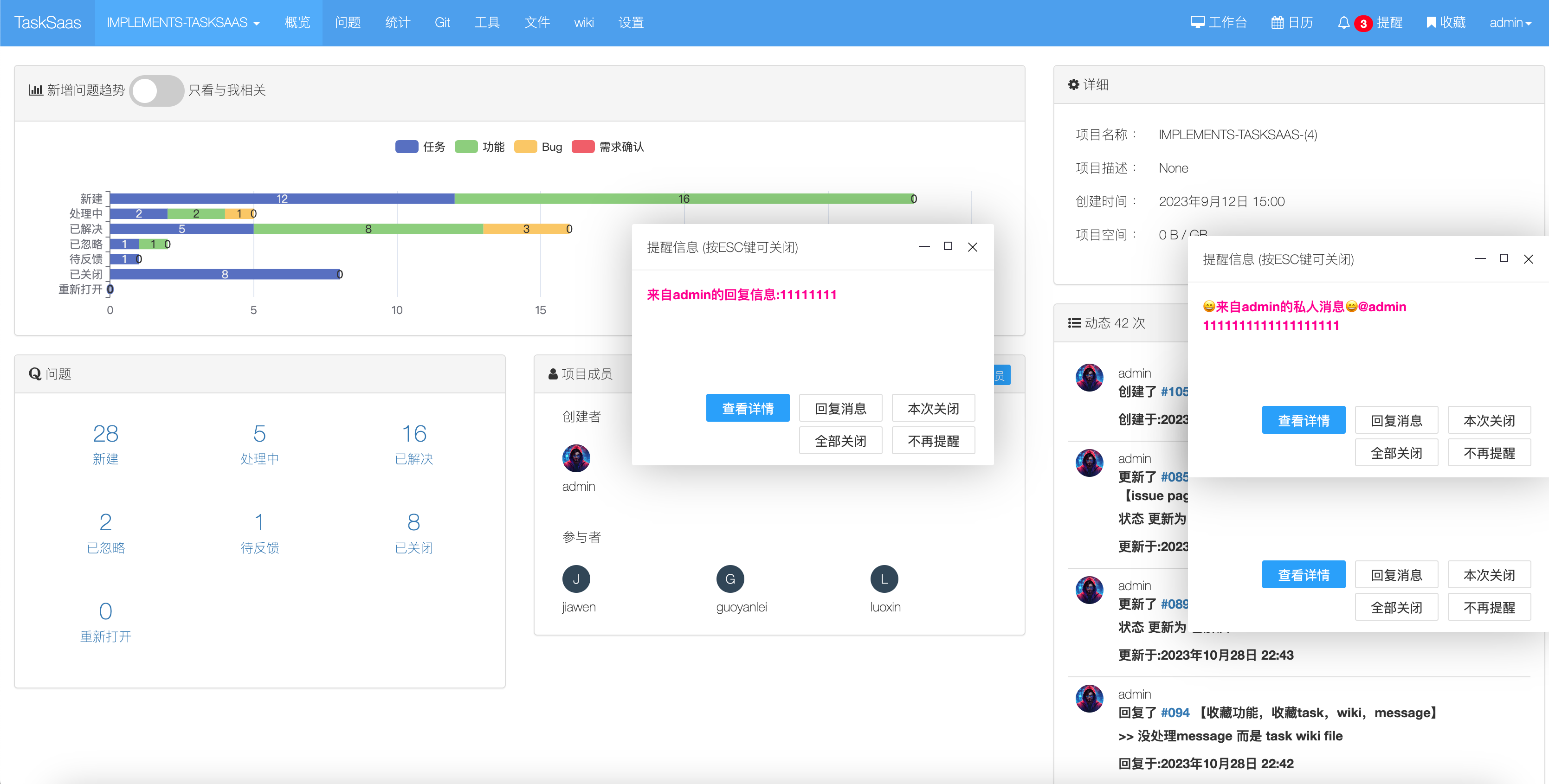The image size is (1549, 784).
Task: Click the admin creator avatar in members panel
Action: [x=576, y=458]
